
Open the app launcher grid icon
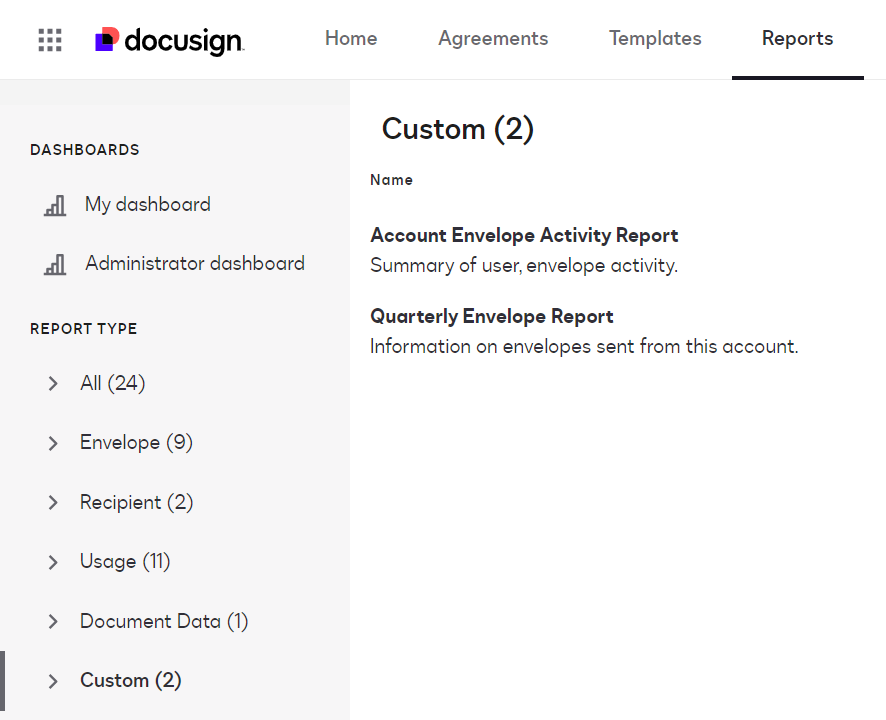(x=50, y=40)
